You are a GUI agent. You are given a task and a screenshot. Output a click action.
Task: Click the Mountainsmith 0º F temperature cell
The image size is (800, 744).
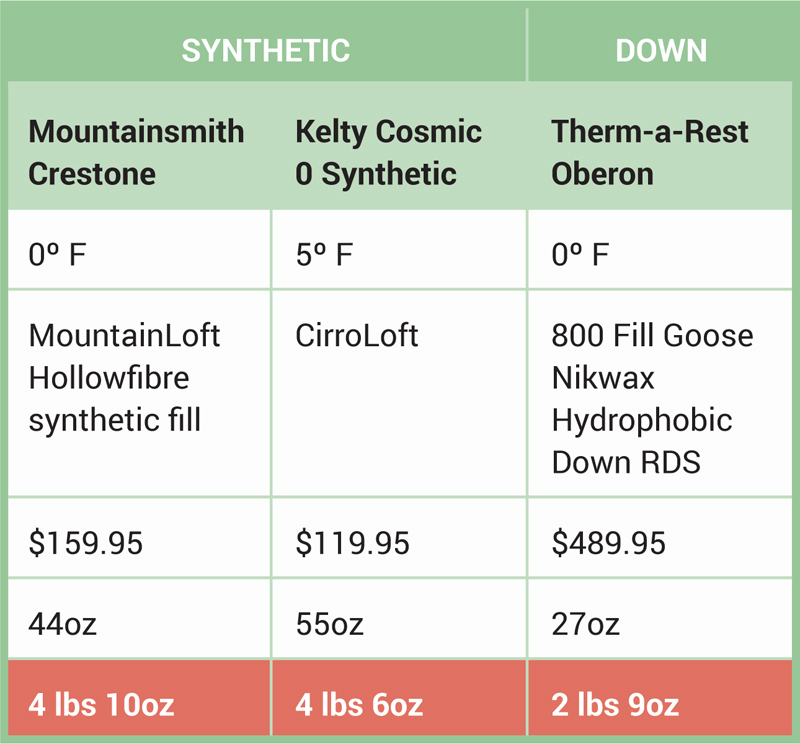point(139,249)
